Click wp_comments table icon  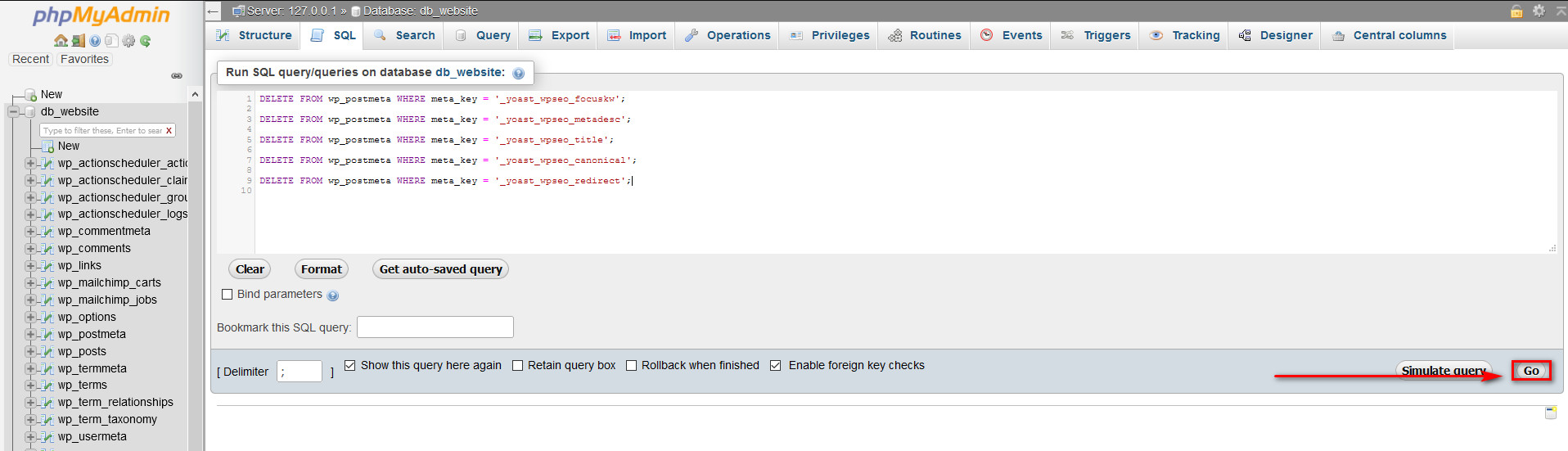47,249
